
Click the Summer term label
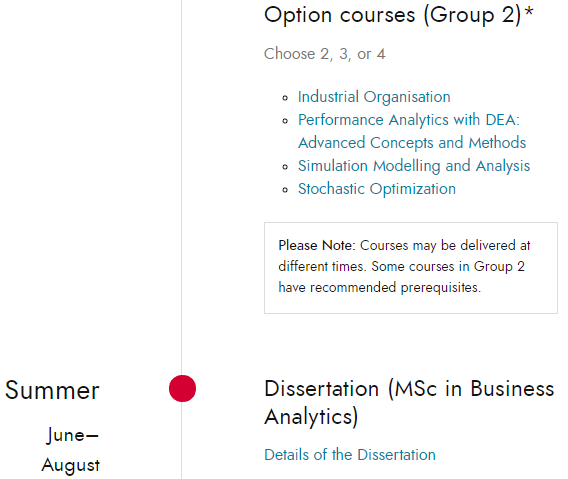(x=52, y=390)
